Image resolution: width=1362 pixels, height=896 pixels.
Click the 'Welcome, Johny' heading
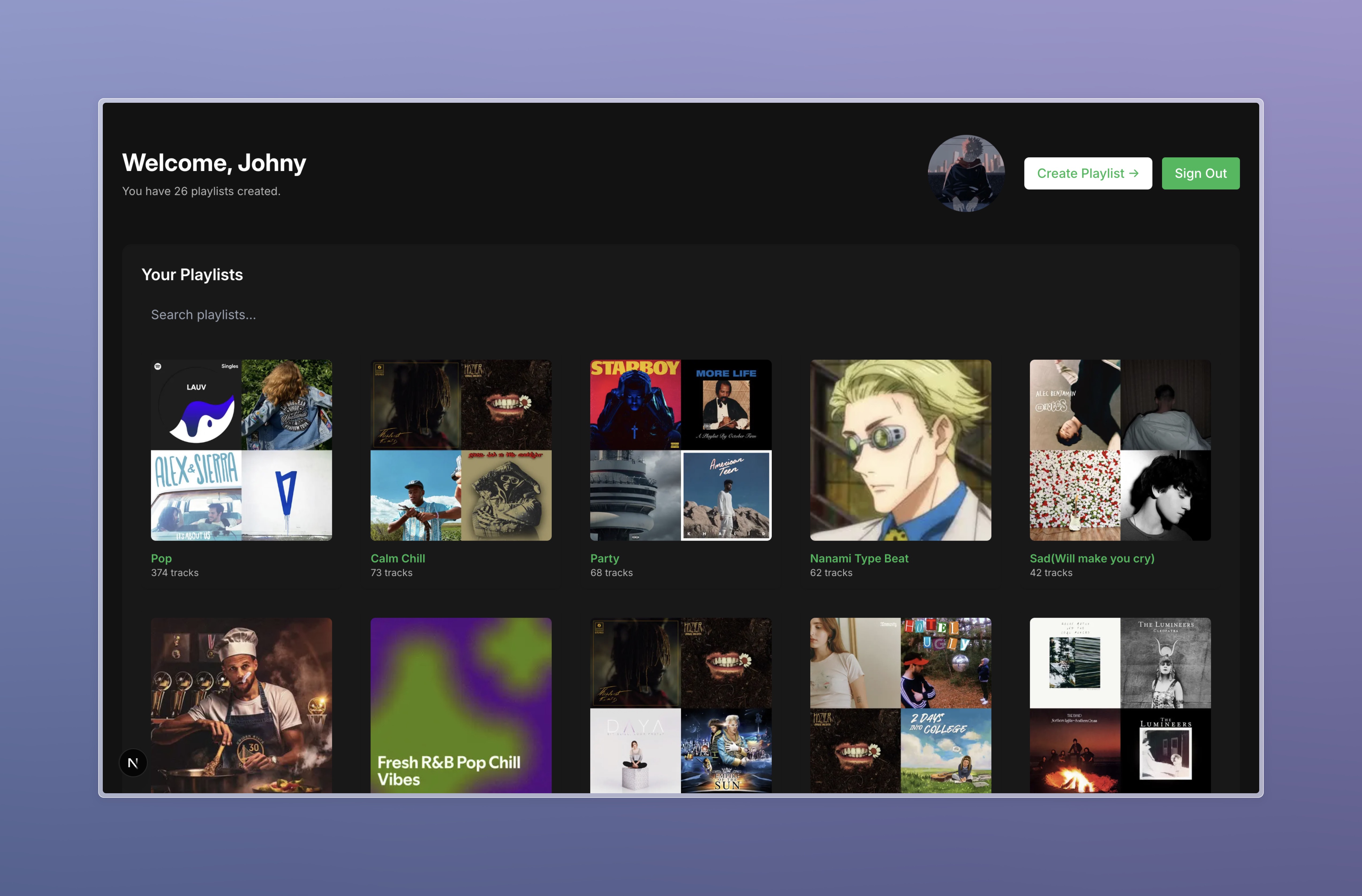click(x=214, y=163)
